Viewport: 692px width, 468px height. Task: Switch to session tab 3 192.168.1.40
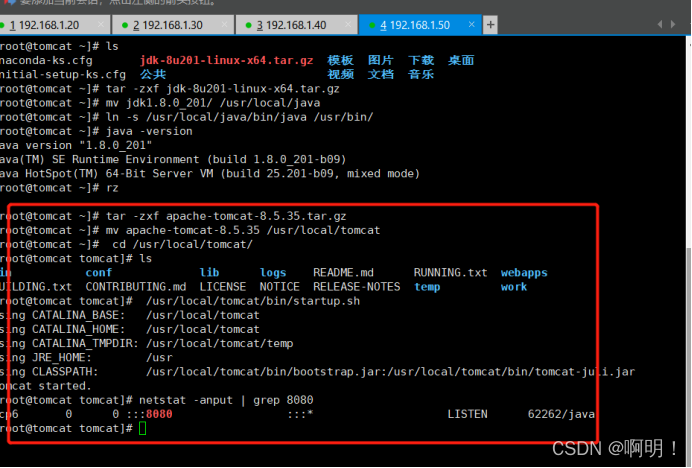pyautogui.click(x=296, y=25)
